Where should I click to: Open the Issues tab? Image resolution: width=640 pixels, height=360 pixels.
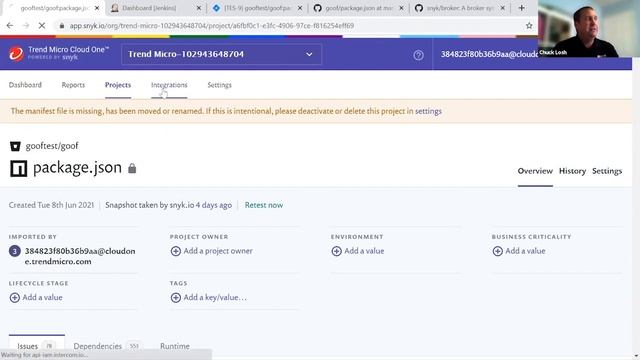36,346
